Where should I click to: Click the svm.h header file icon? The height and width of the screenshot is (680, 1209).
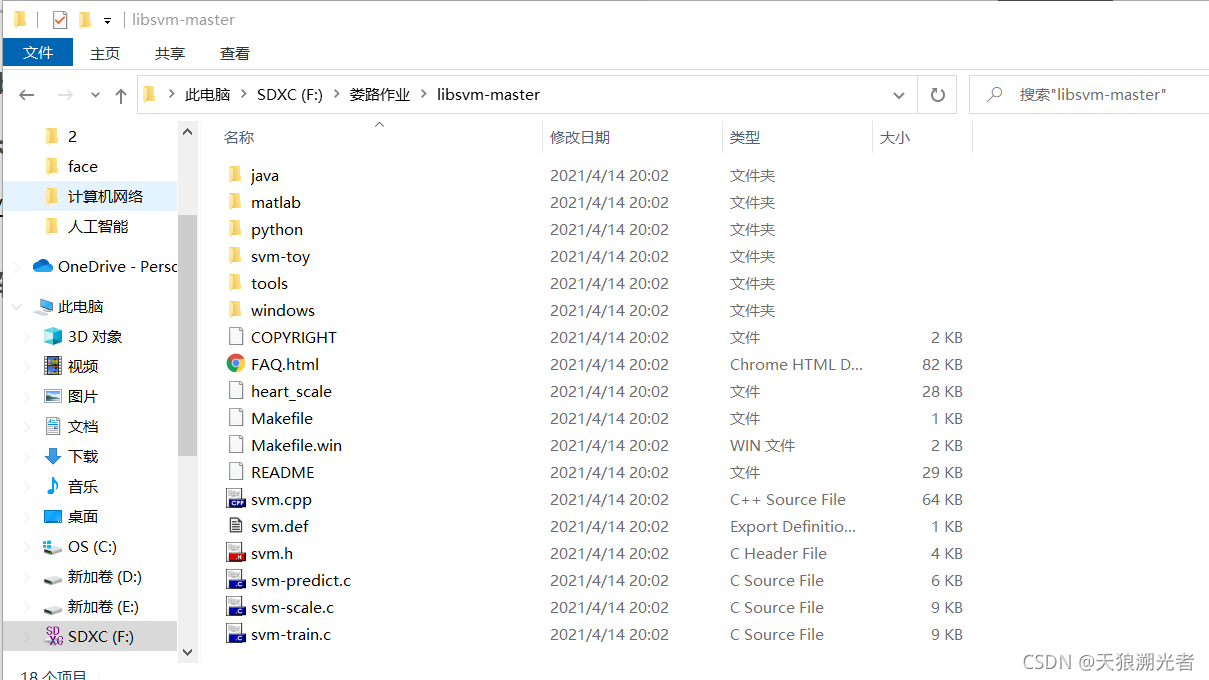(x=236, y=553)
